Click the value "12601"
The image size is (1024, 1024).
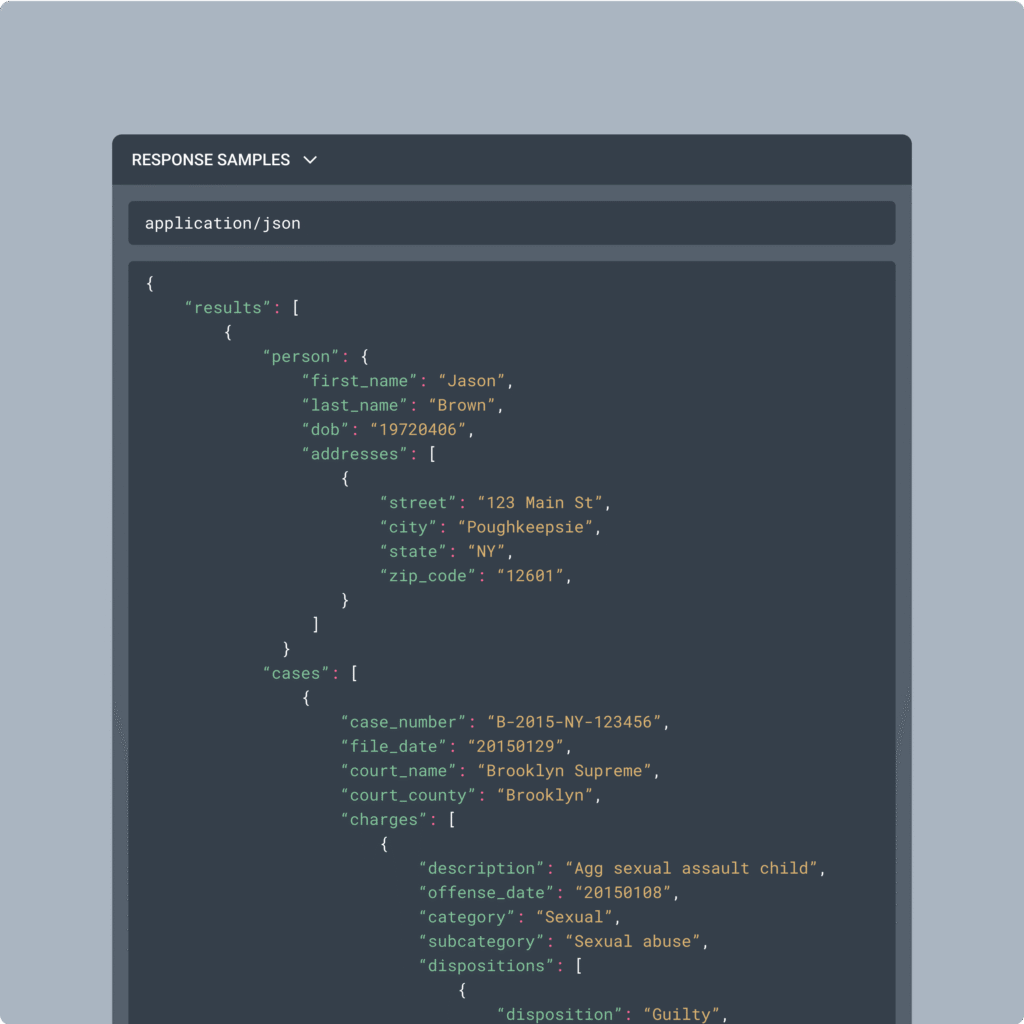(x=530, y=576)
